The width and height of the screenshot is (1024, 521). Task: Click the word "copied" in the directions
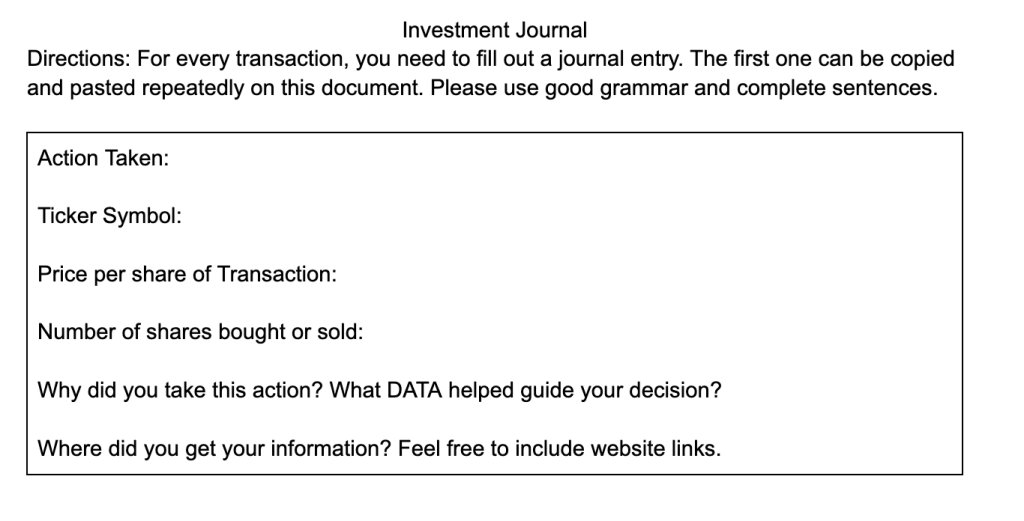pyautogui.click(x=921, y=59)
